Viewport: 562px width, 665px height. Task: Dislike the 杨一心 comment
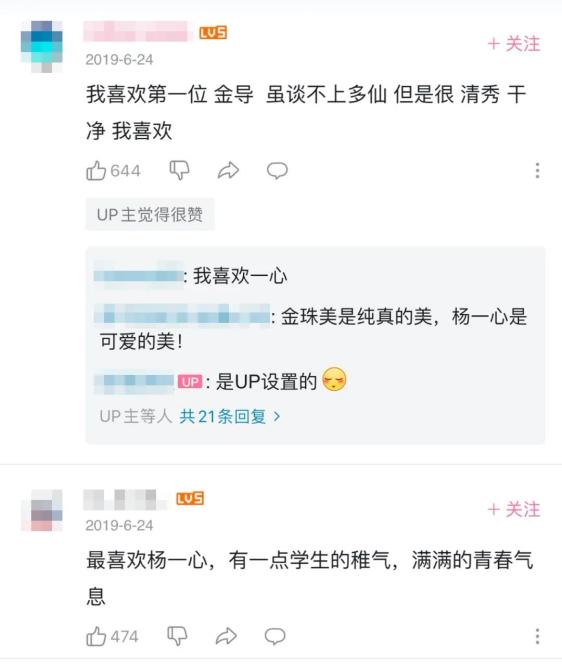point(177,636)
